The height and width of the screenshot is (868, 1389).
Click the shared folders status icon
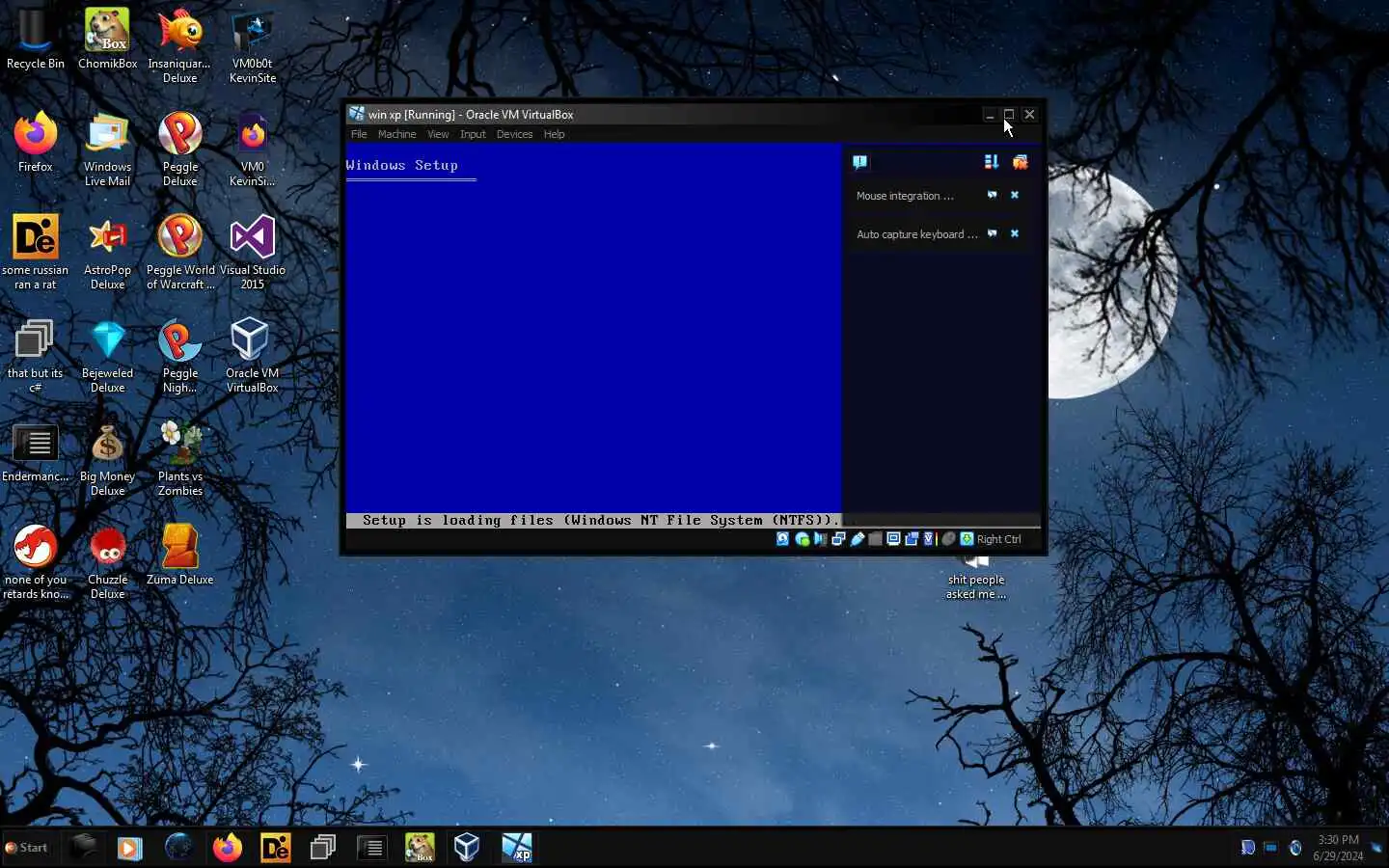pyautogui.click(x=875, y=539)
